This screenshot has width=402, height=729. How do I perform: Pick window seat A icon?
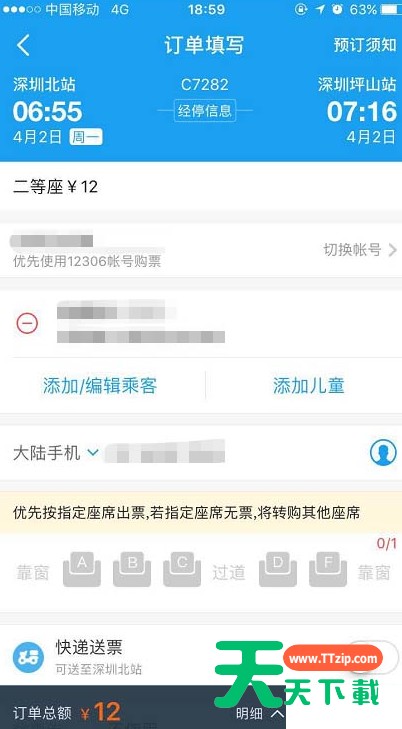82,569
